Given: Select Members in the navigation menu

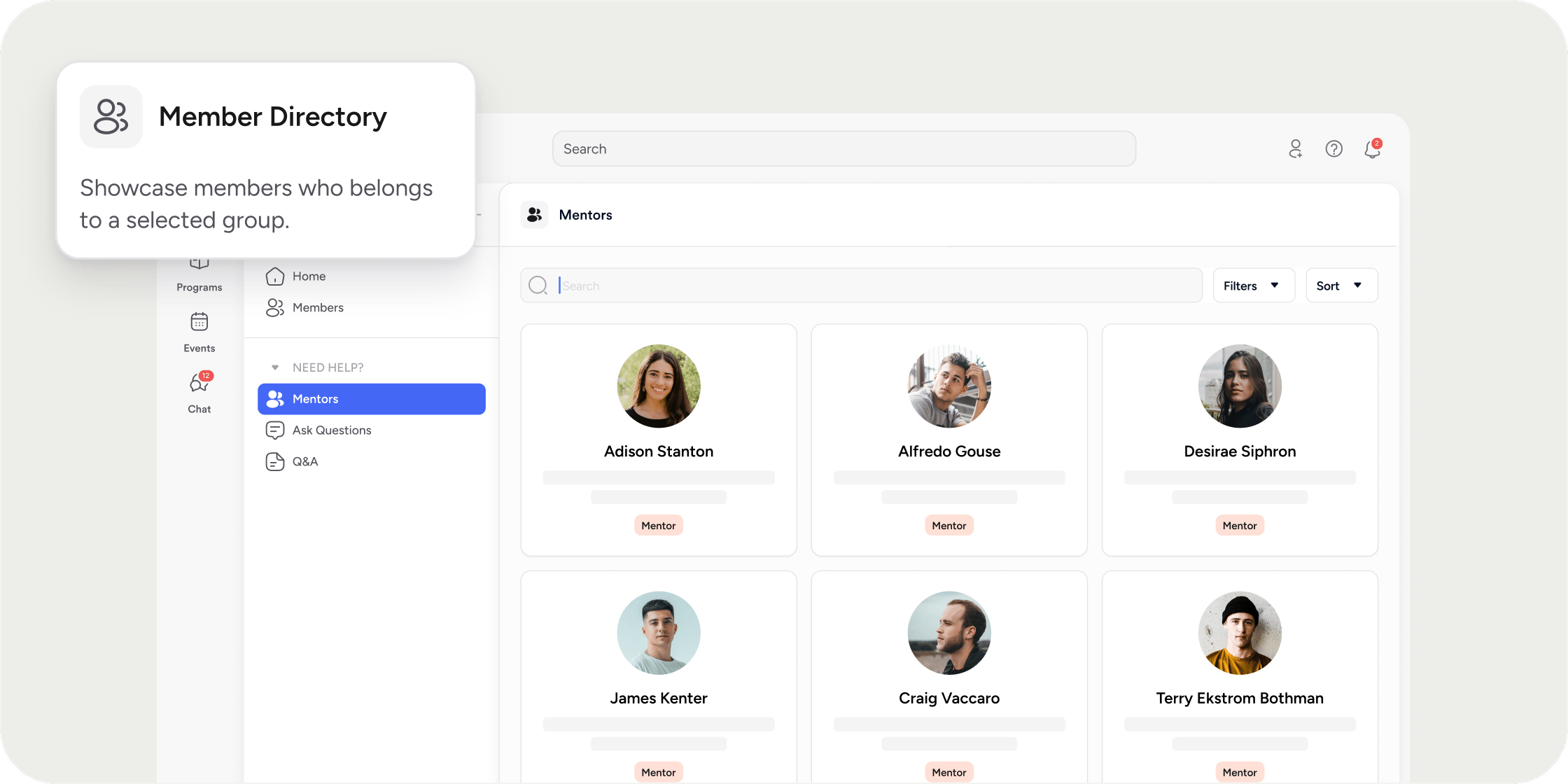Looking at the screenshot, I should [371, 308].
